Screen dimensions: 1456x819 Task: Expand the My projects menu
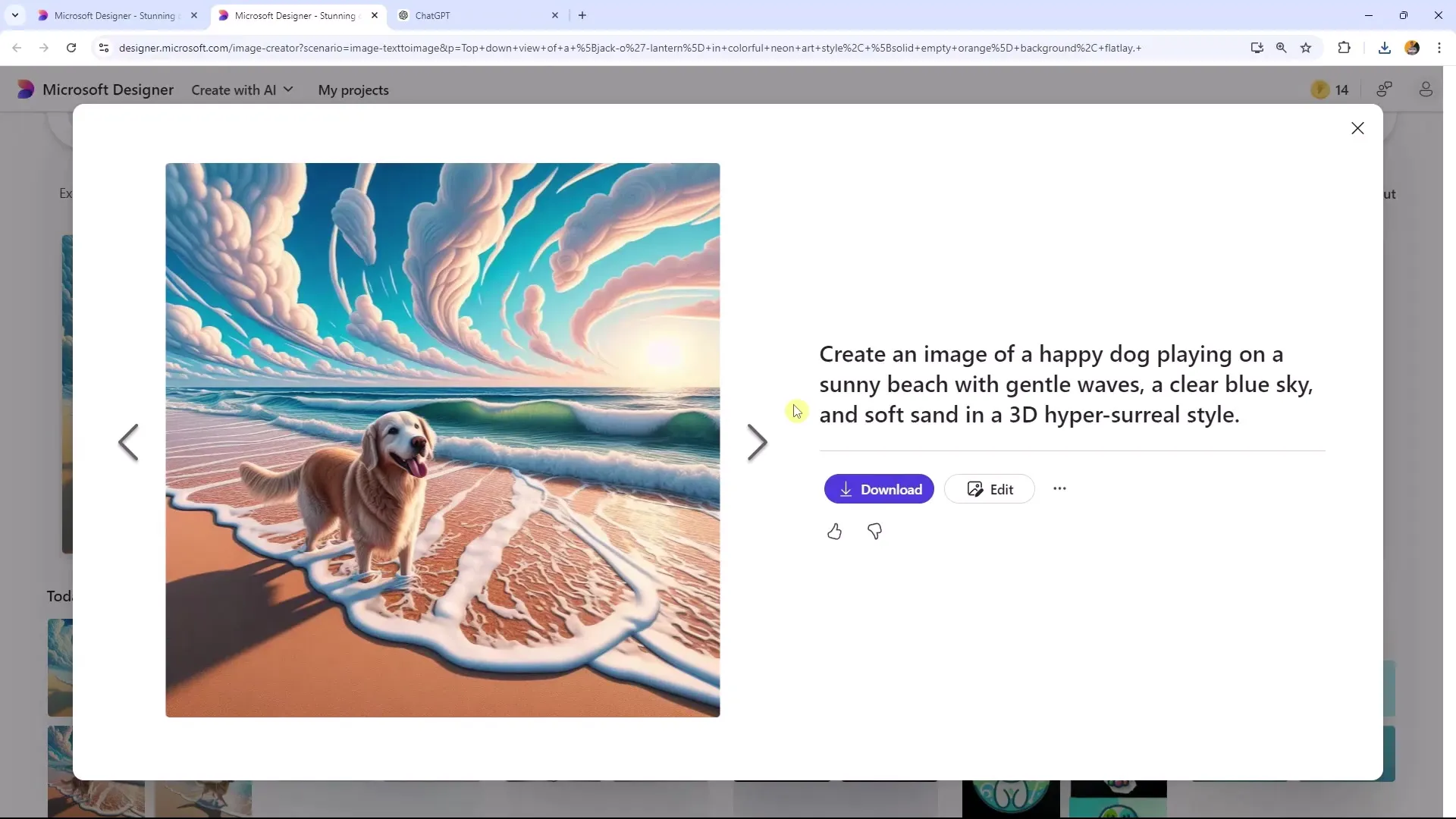355,89
